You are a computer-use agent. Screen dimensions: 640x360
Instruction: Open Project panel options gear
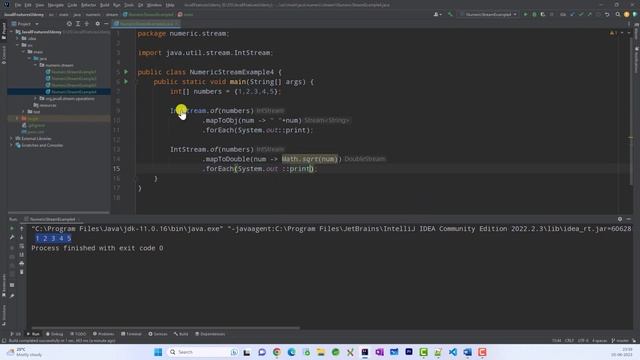[x=97, y=24]
